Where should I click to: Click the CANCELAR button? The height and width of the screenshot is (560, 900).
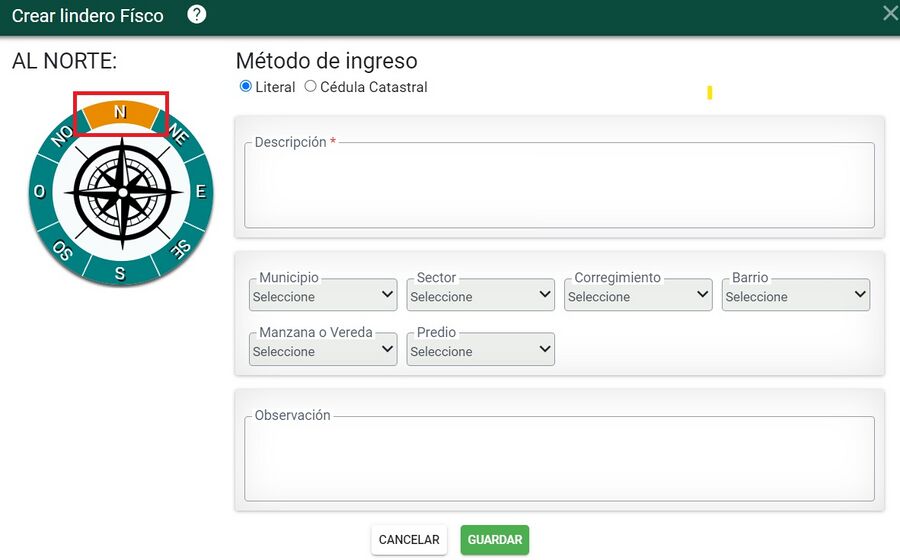coord(409,540)
